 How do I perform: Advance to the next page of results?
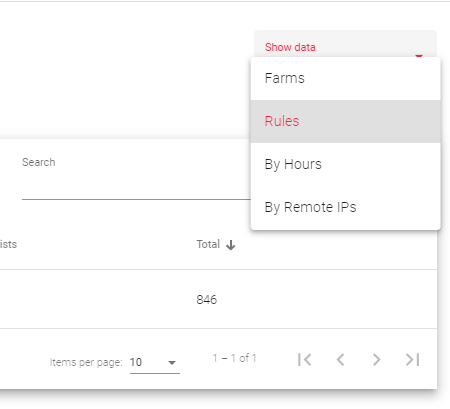click(x=376, y=360)
